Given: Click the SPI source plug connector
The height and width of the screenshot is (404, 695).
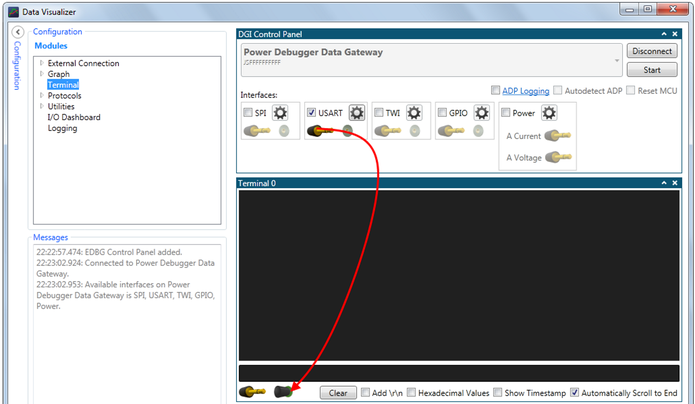Looking at the screenshot, I should pyautogui.click(x=257, y=131).
